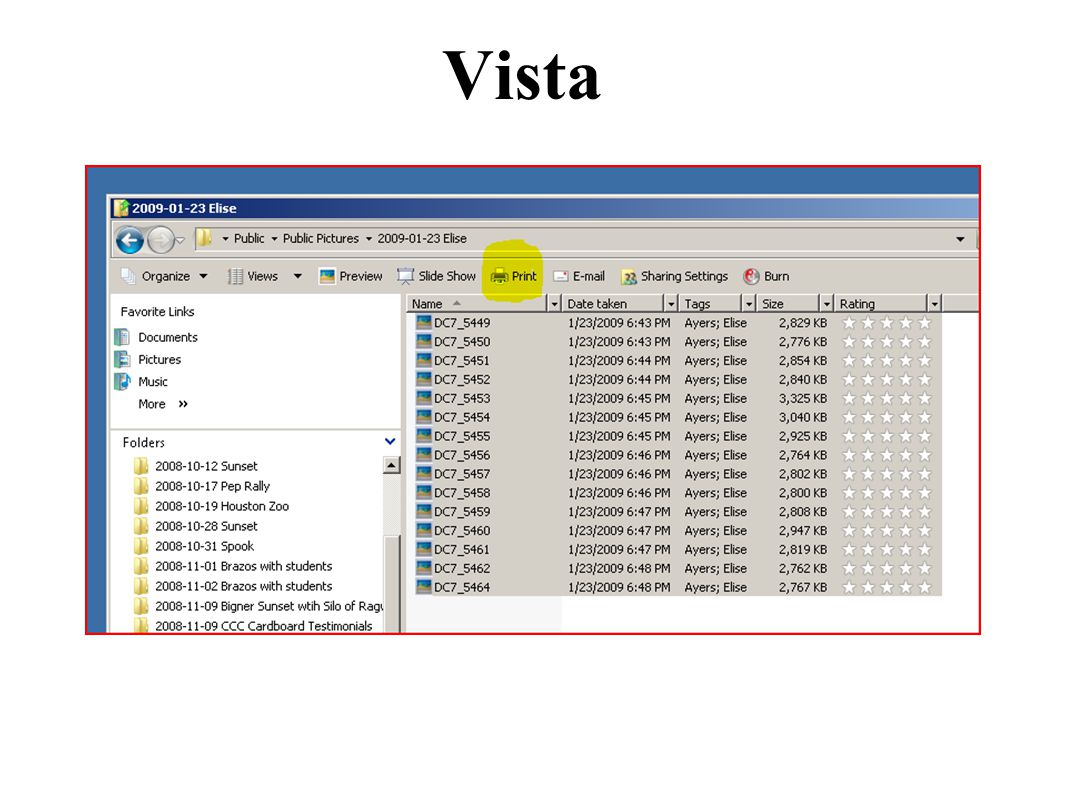Screen dimensions: 1066x800
Task: Select image file DC7_5460
Action: [453, 530]
